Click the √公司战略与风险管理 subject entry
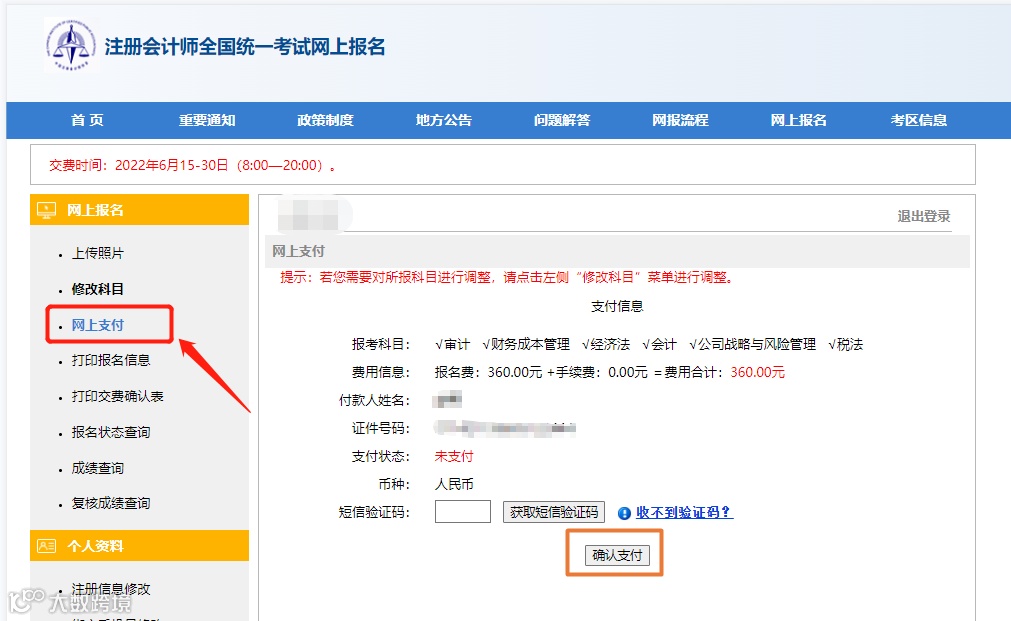The image size is (1011, 621). (x=752, y=344)
